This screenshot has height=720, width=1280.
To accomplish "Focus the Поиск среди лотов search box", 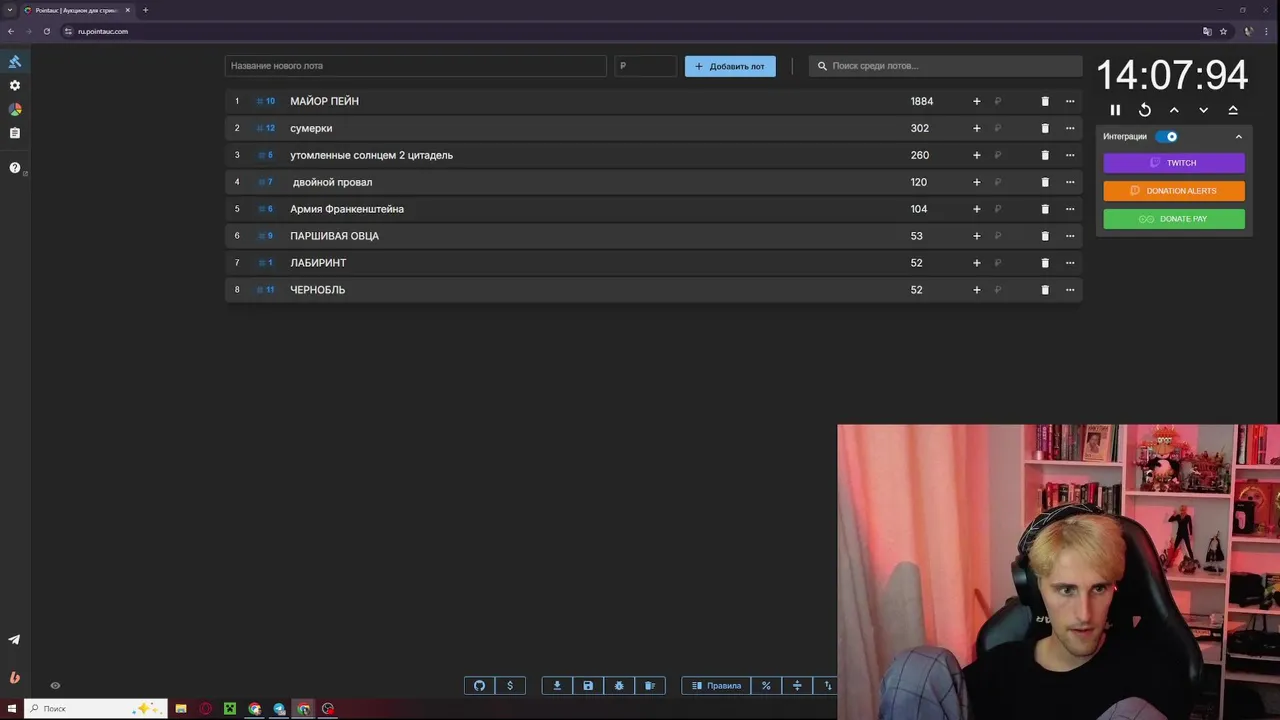I will click(x=945, y=66).
